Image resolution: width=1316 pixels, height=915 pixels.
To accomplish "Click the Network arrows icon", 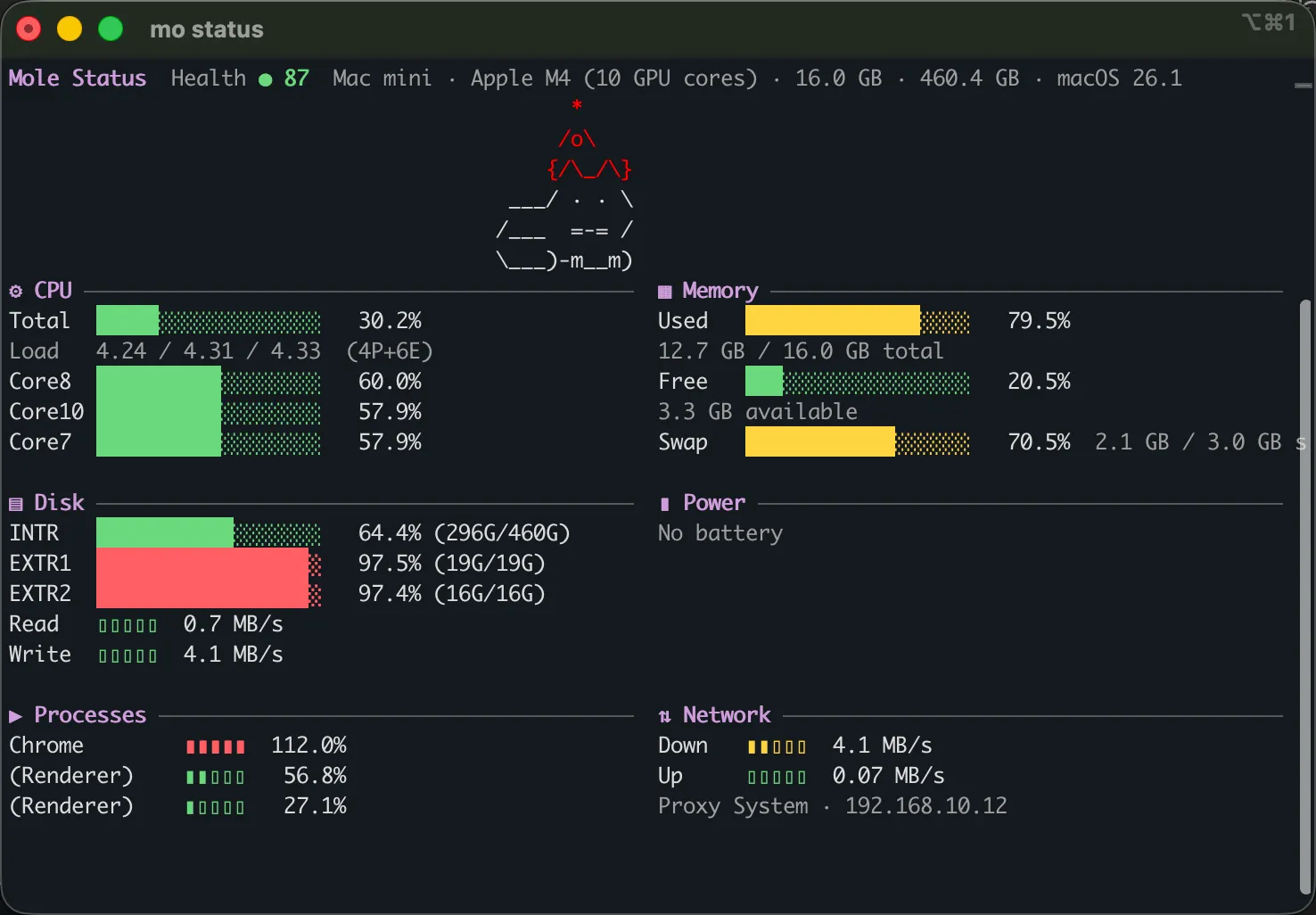I will pyautogui.click(x=664, y=716).
